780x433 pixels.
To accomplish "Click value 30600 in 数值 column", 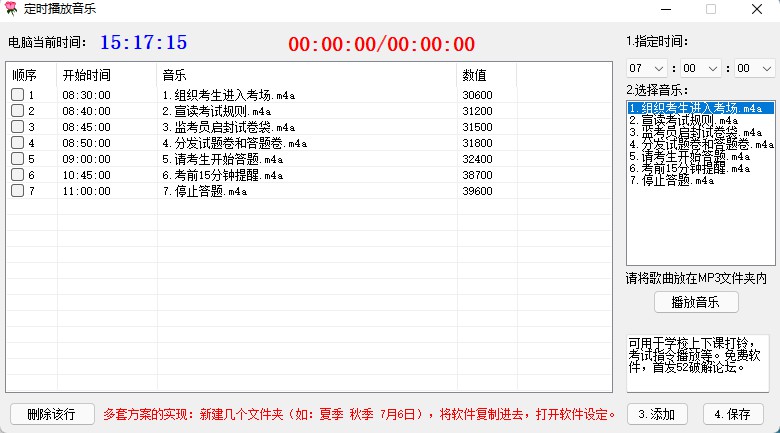I will (x=477, y=95).
